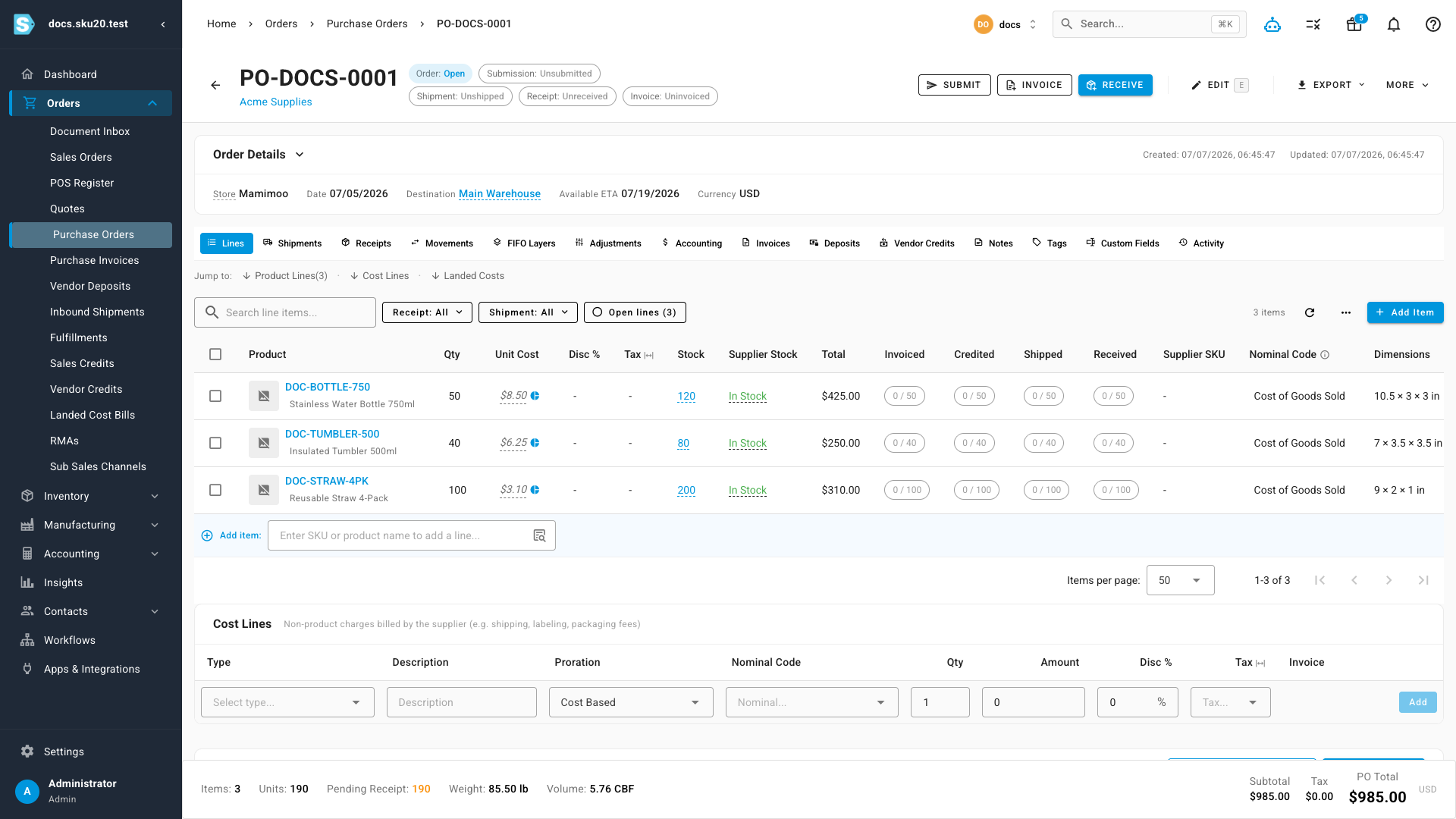This screenshot has height=819, width=1456.
Task: Click the cost info icon beside $3.10
Action: [535, 490]
